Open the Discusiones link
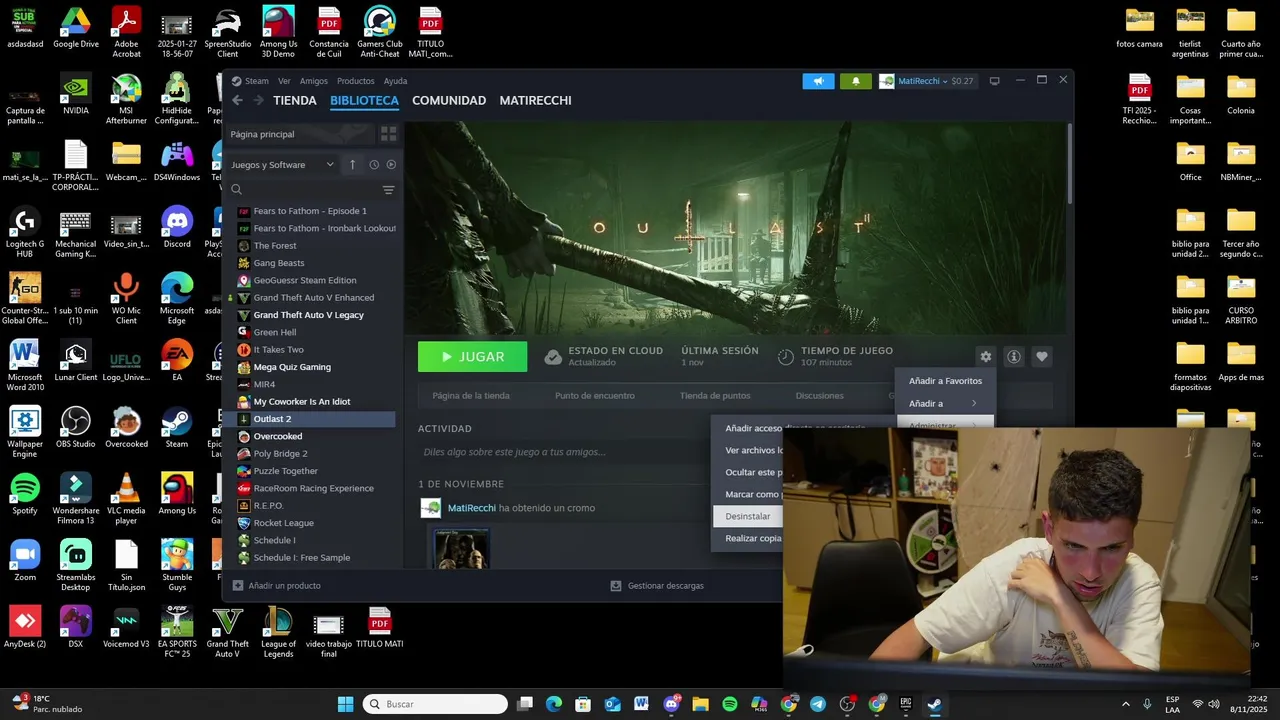Viewport: 1280px width, 720px height. [x=819, y=396]
